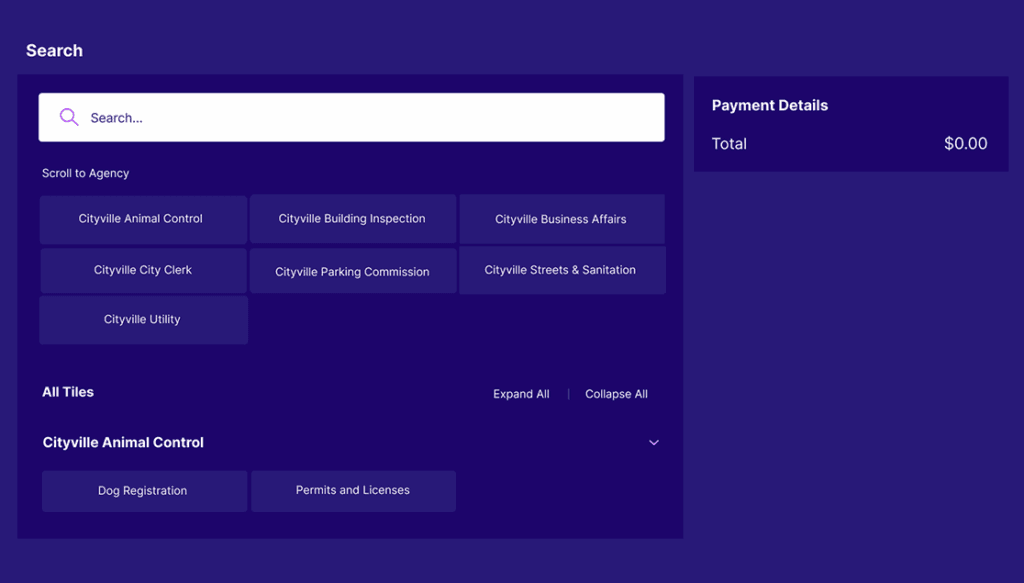Click the Payment Details panel header
Viewport: 1024px width, 583px height.
[x=770, y=105]
